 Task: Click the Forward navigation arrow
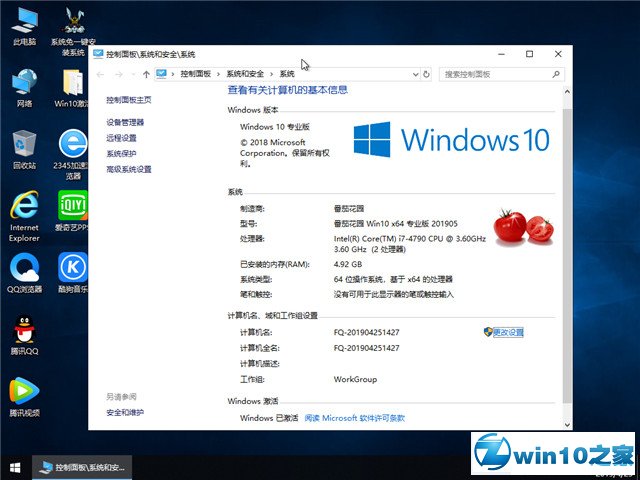coord(118,74)
